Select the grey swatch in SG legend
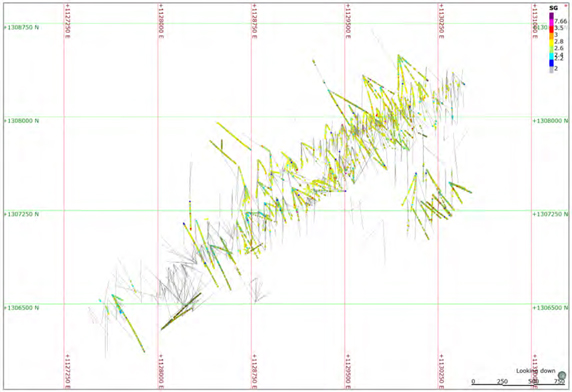 click(552, 69)
